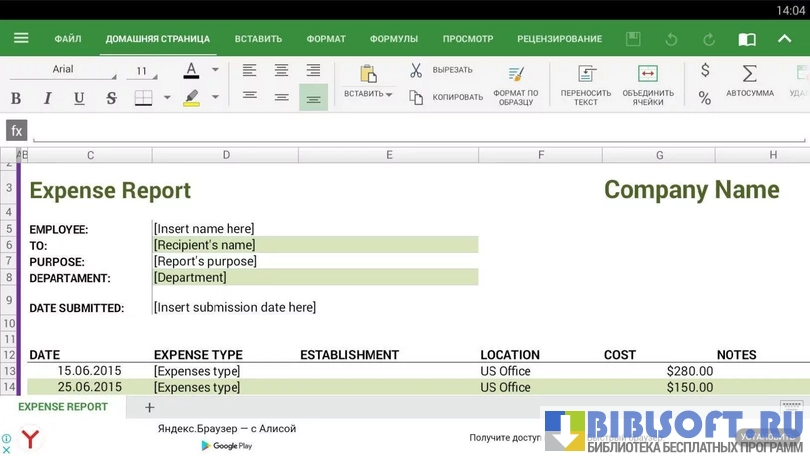Viewport: 810px width, 456px height.
Task: Open the cell borders dropdown arrow
Action: click(x=167, y=98)
